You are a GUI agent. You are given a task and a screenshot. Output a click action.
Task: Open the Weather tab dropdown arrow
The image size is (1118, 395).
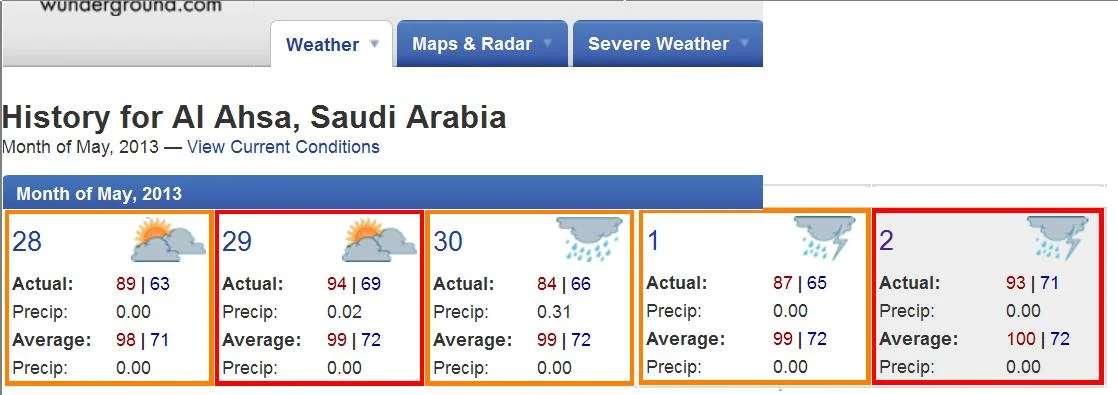374,43
